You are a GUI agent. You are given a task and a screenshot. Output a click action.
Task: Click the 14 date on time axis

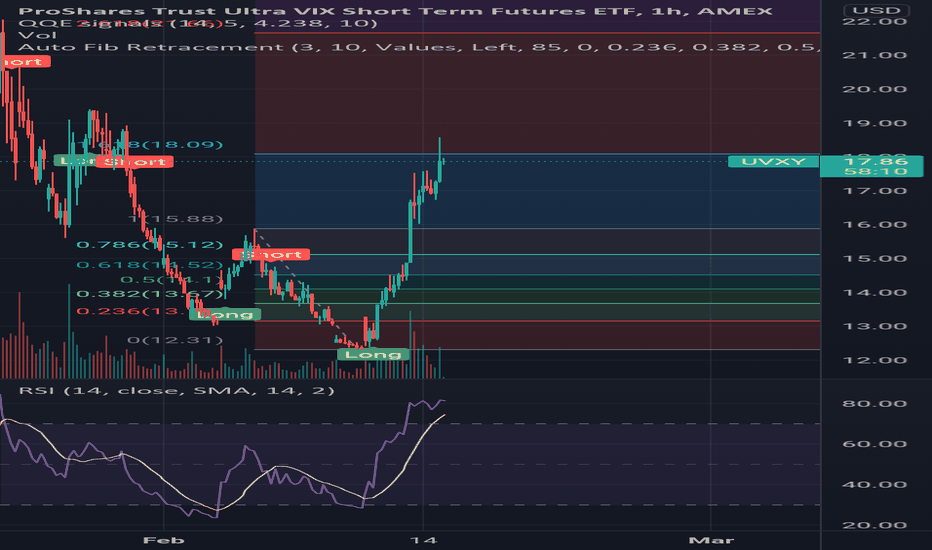pos(423,540)
